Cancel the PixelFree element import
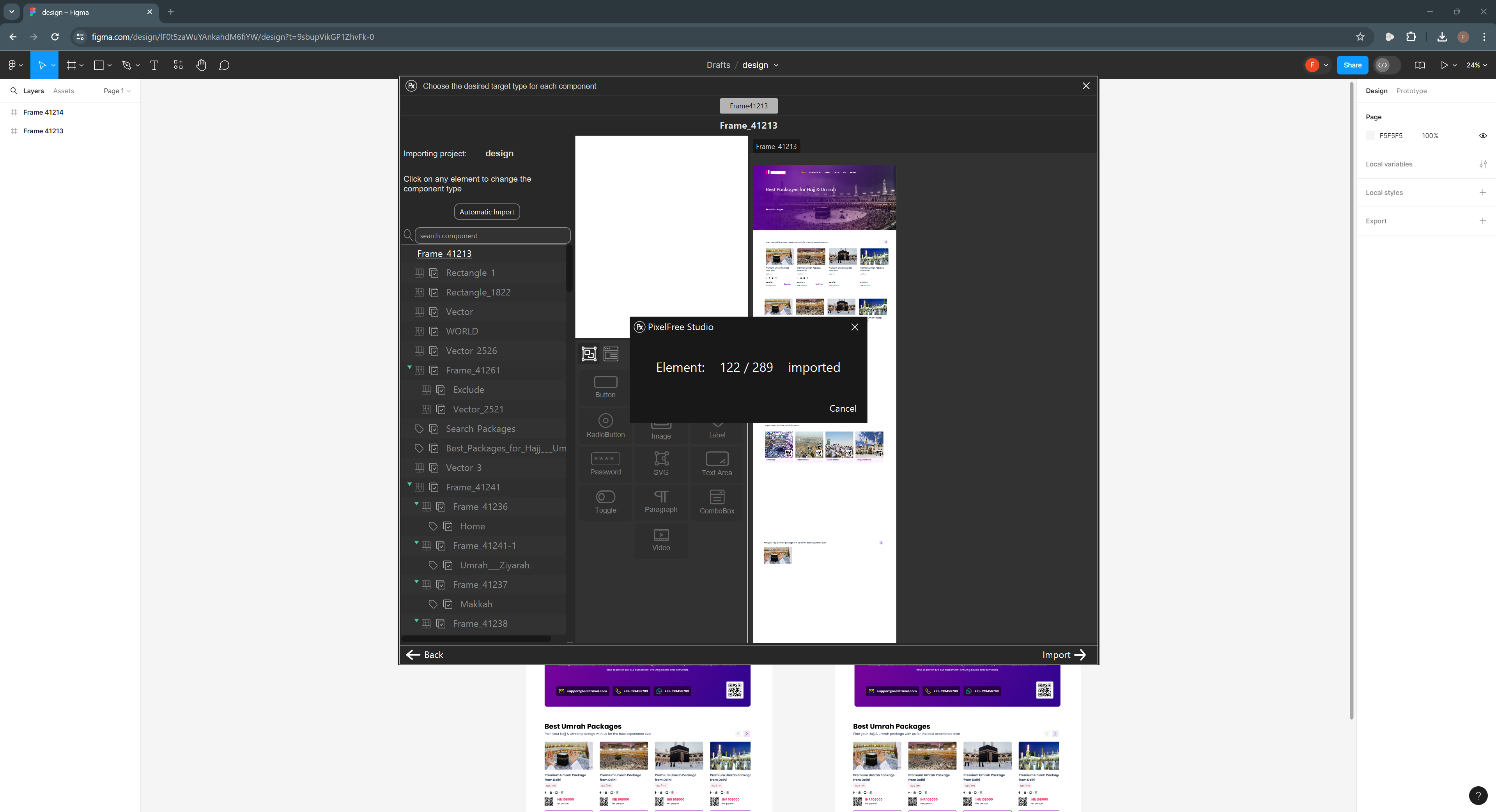1496x812 pixels. click(x=843, y=408)
